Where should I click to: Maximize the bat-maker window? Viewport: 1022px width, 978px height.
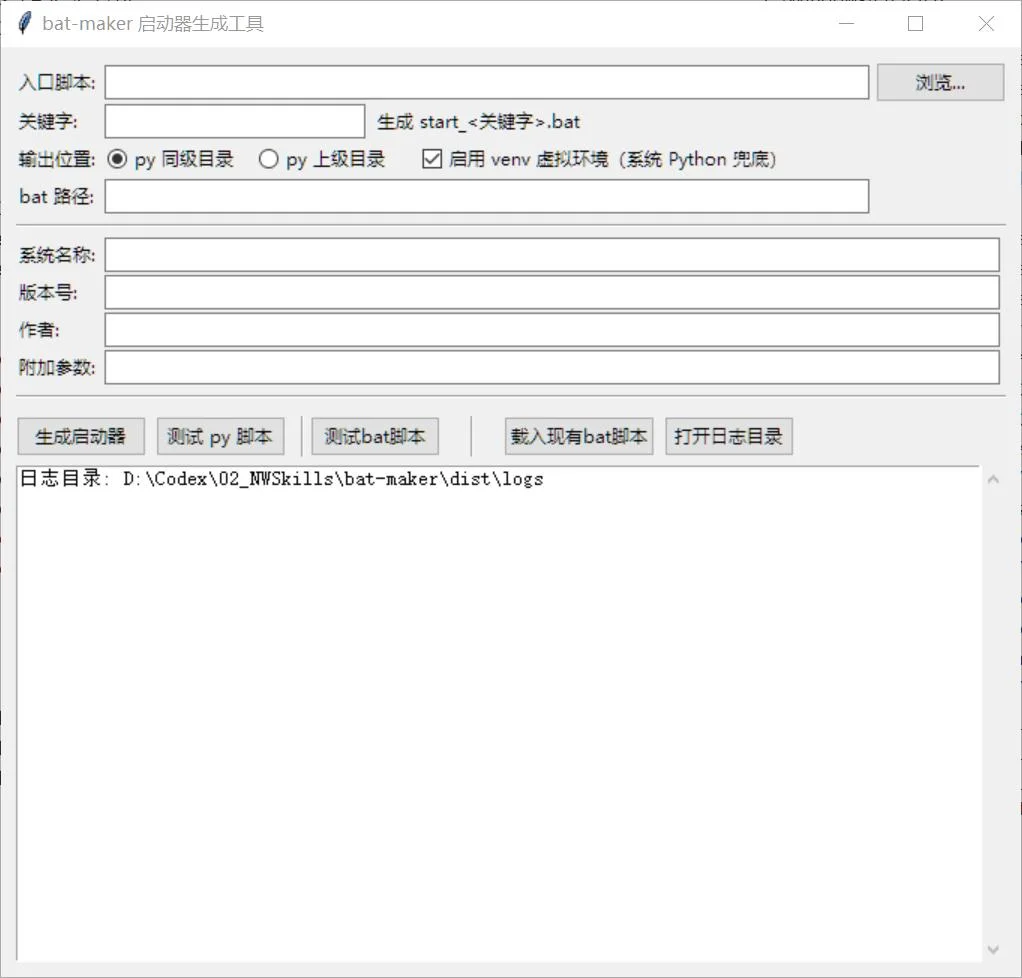916,23
